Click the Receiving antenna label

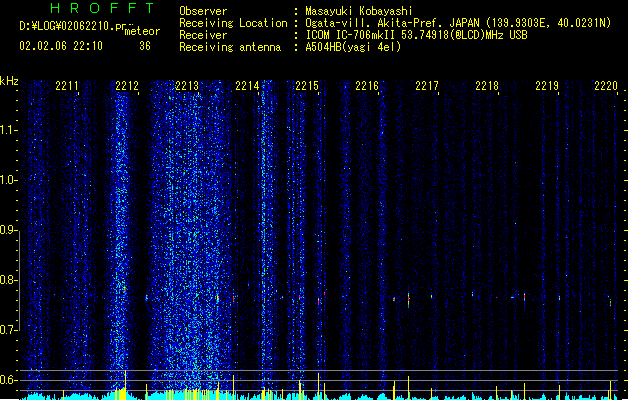230,47
